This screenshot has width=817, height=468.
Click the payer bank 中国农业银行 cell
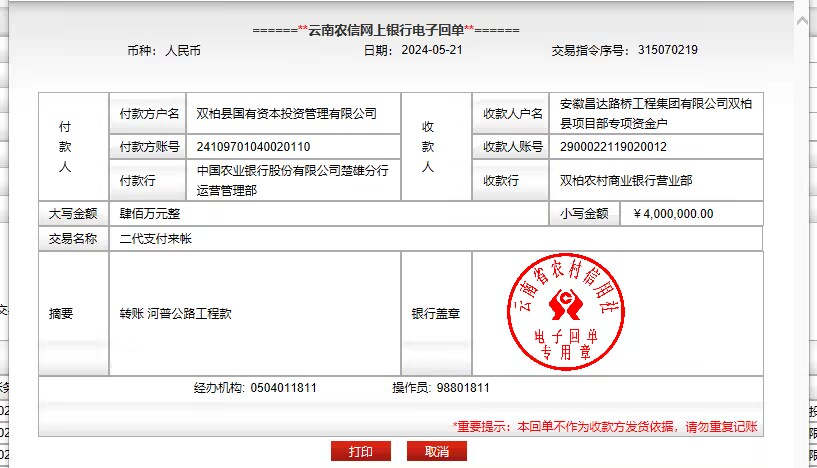click(x=292, y=180)
